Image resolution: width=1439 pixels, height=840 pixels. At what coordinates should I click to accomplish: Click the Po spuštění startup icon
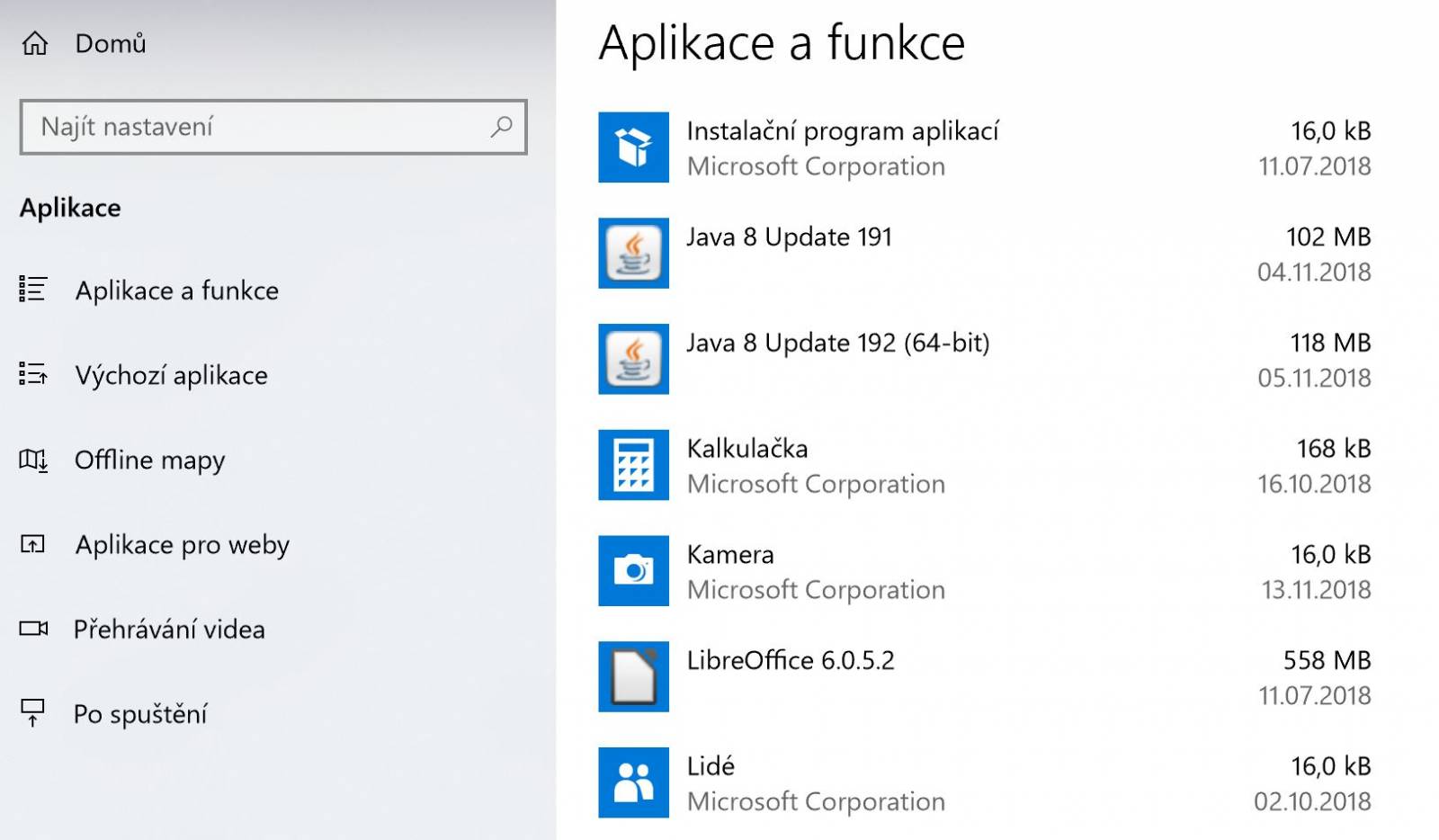pyautogui.click(x=32, y=713)
